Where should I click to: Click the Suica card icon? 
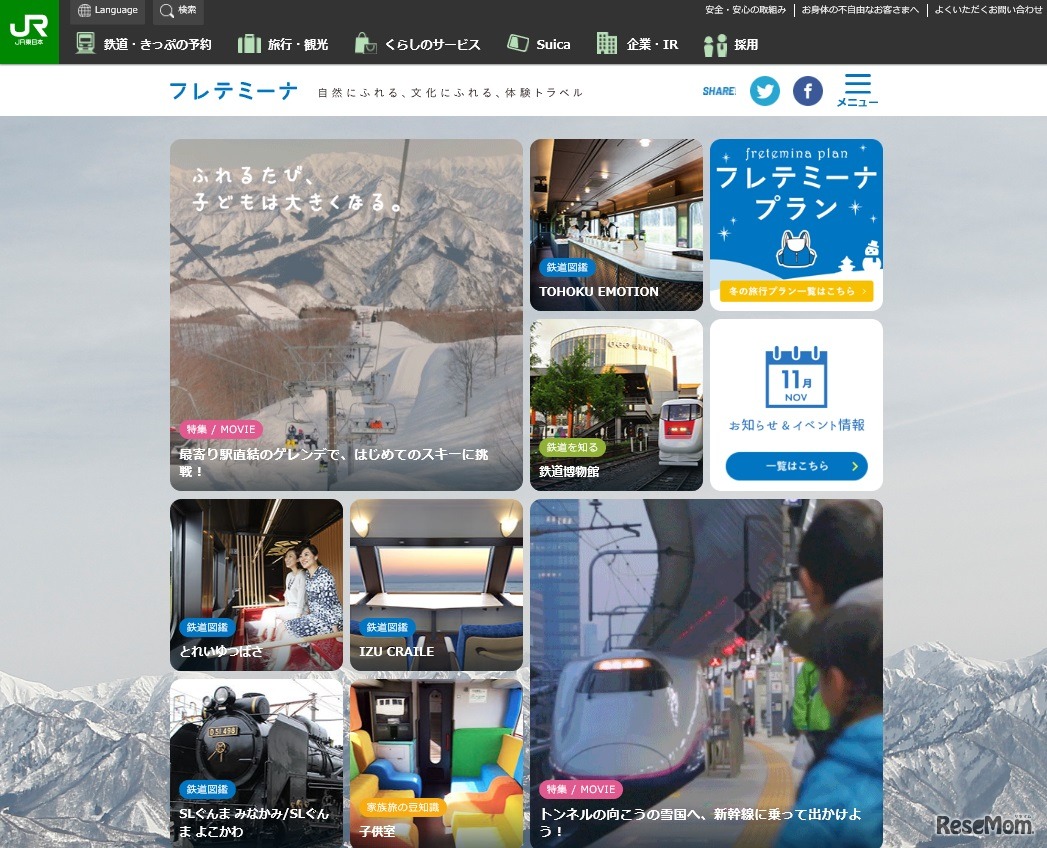517,43
